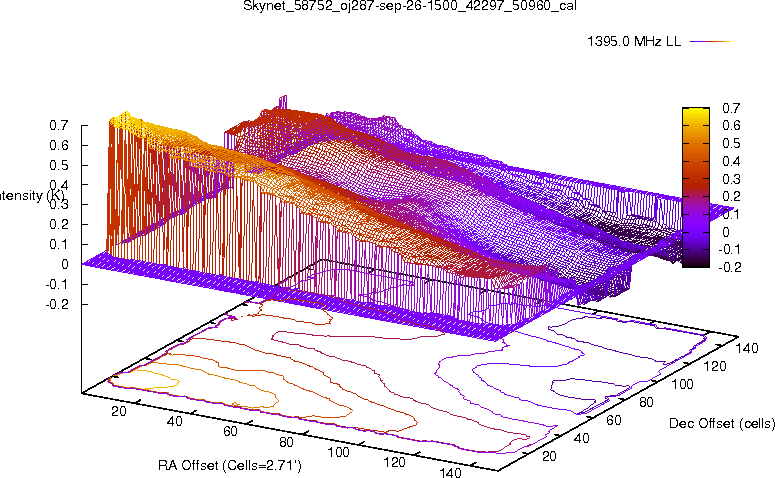This screenshot has width=775, height=478.
Task: Click the legend line sample beside 1395.0 MHz LL
Action: (710, 42)
